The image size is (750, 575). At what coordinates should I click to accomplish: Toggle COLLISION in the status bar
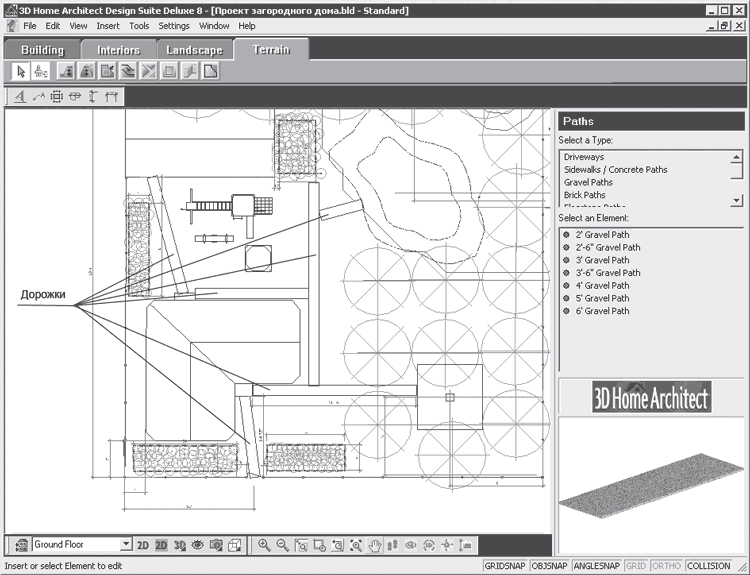pos(708,566)
